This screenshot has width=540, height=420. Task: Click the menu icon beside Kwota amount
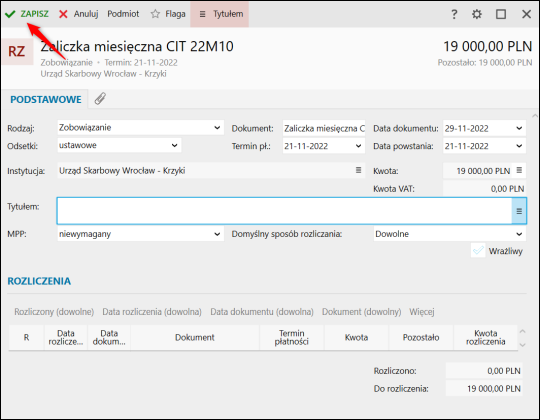519,170
